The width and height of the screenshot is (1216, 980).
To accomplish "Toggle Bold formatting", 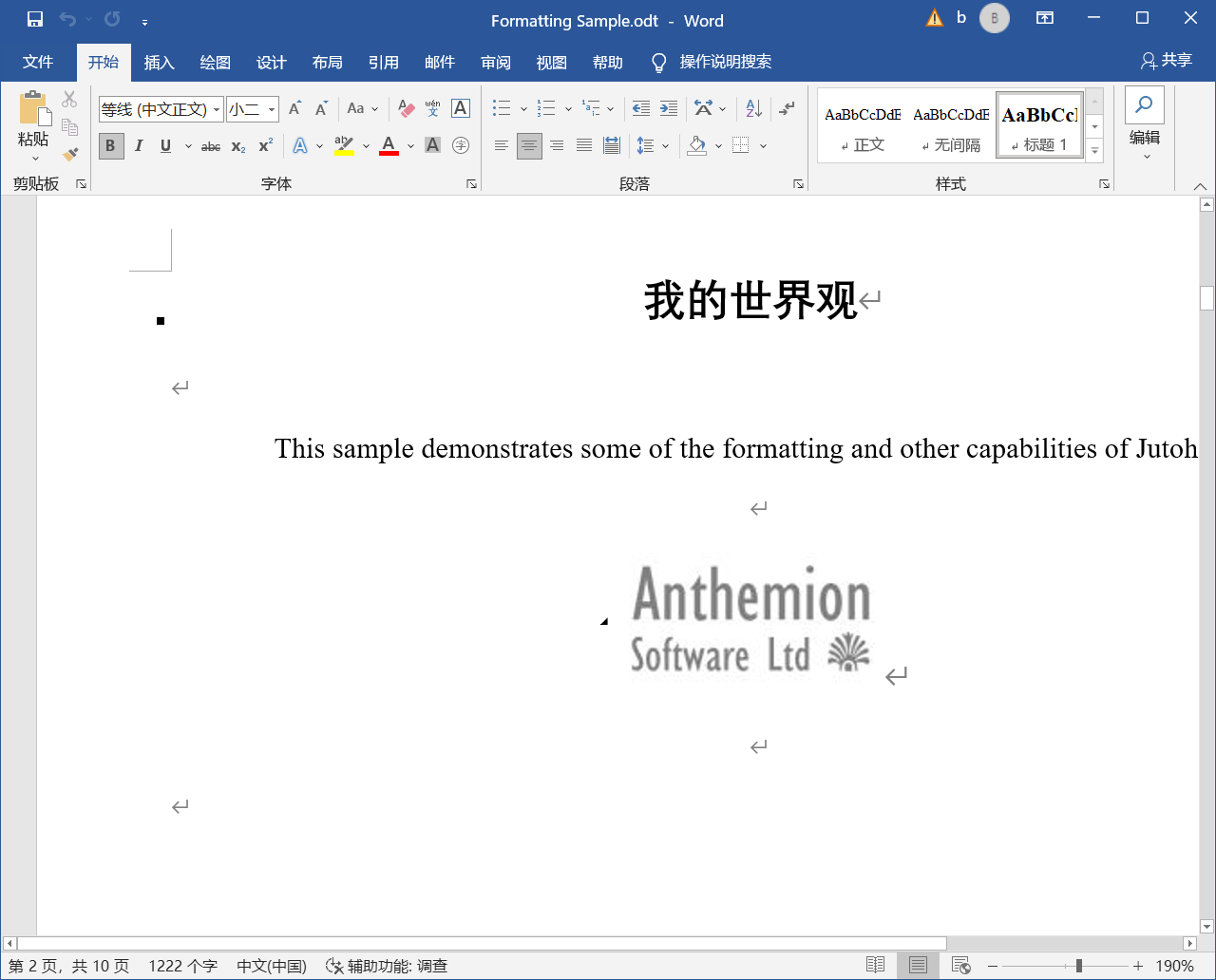I will [111, 145].
